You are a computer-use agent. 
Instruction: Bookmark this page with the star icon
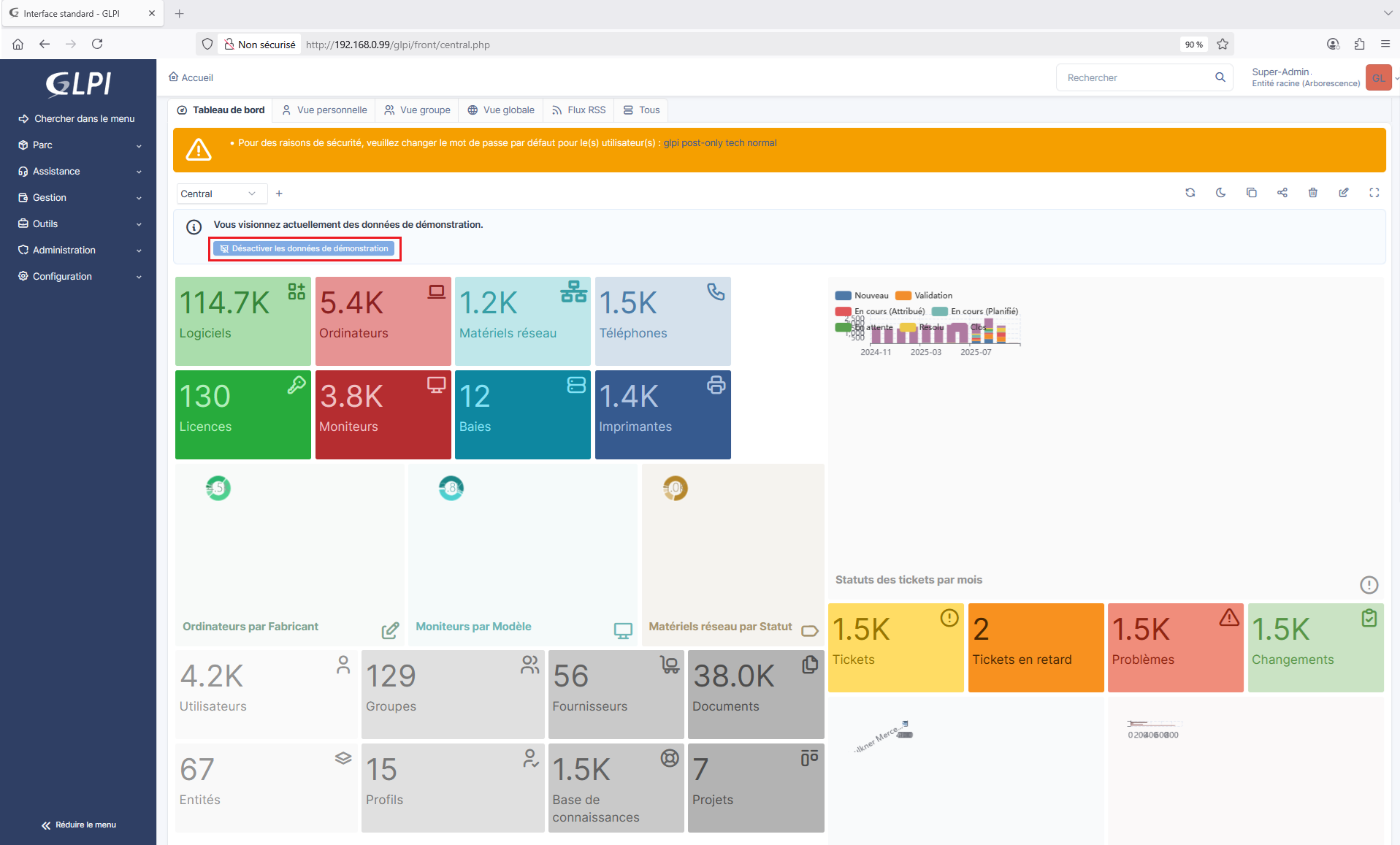1223,45
